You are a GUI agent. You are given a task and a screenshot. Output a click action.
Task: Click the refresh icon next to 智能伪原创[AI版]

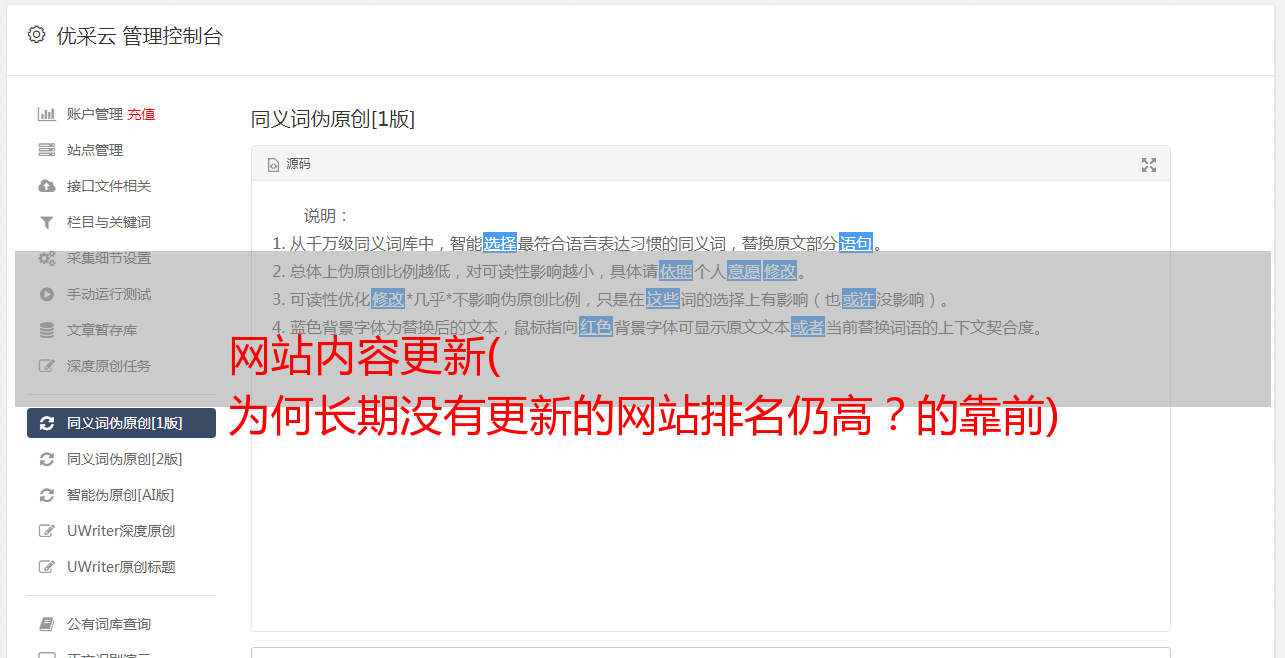[46, 495]
